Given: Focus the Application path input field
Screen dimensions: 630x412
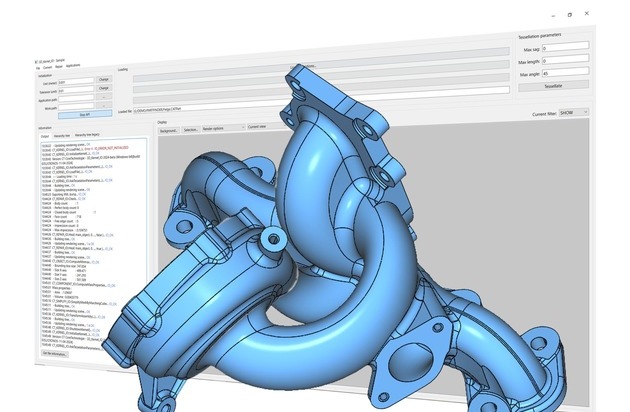Looking at the screenshot, I should pyautogui.click(x=76, y=98).
